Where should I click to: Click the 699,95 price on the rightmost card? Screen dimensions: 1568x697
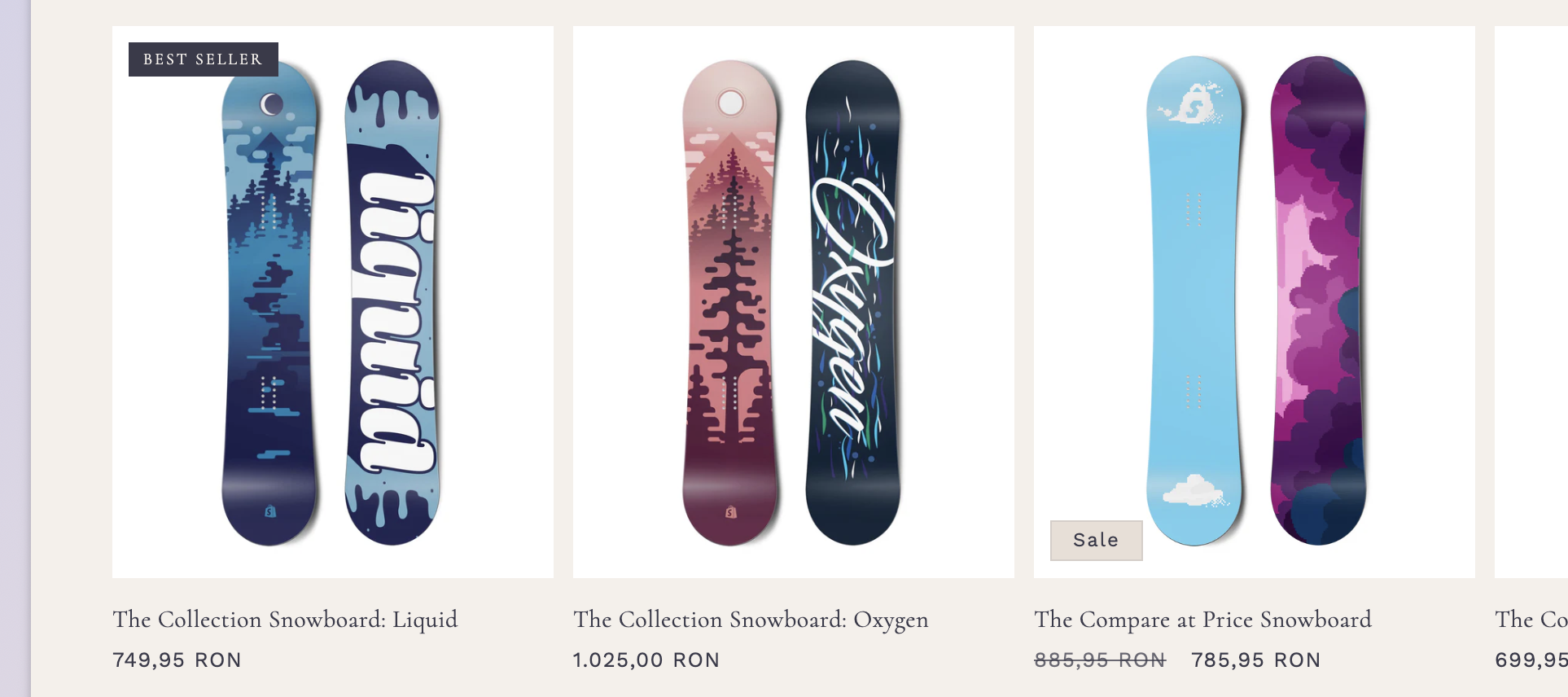(x=1534, y=660)
